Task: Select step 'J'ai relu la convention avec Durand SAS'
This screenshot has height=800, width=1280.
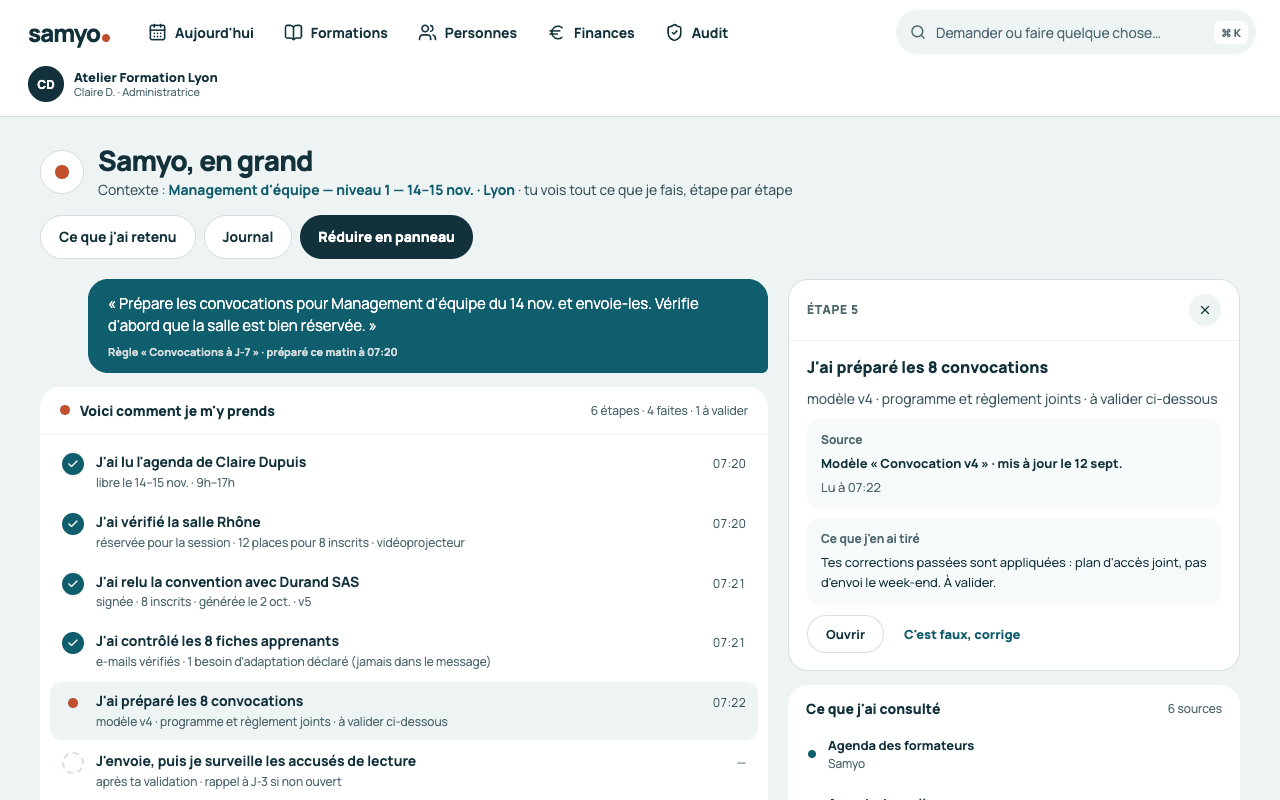Action: tap(404, 591)
